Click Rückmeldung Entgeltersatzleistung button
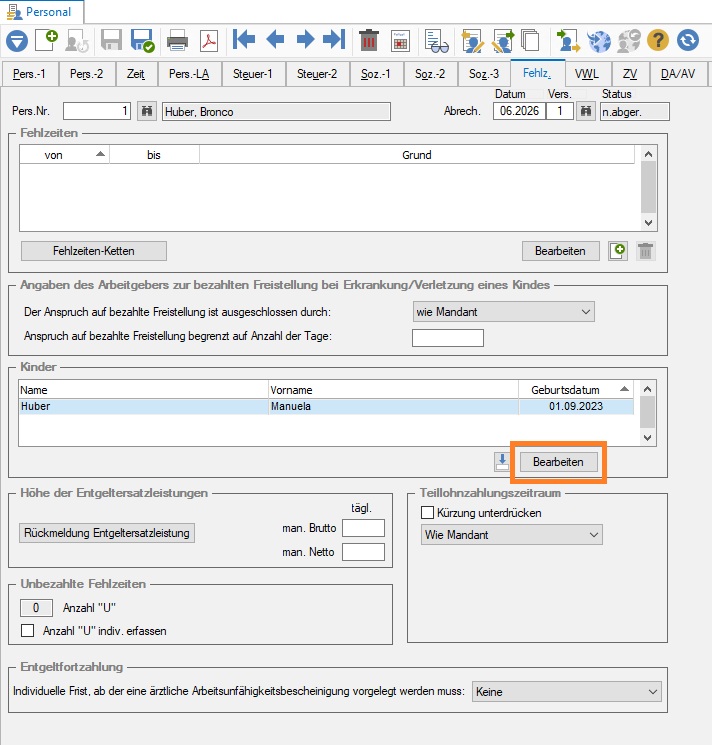 click(x=107, y=533)
